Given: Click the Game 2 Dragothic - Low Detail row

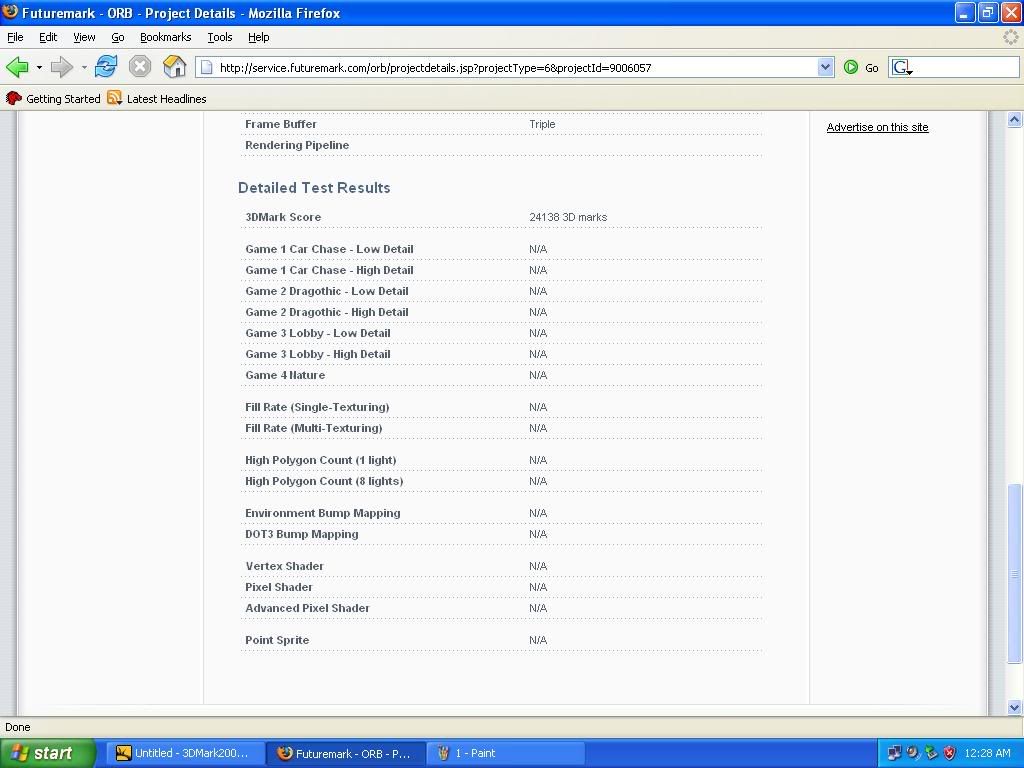Looking at the screenshot, I should click(x=501, y=291).
